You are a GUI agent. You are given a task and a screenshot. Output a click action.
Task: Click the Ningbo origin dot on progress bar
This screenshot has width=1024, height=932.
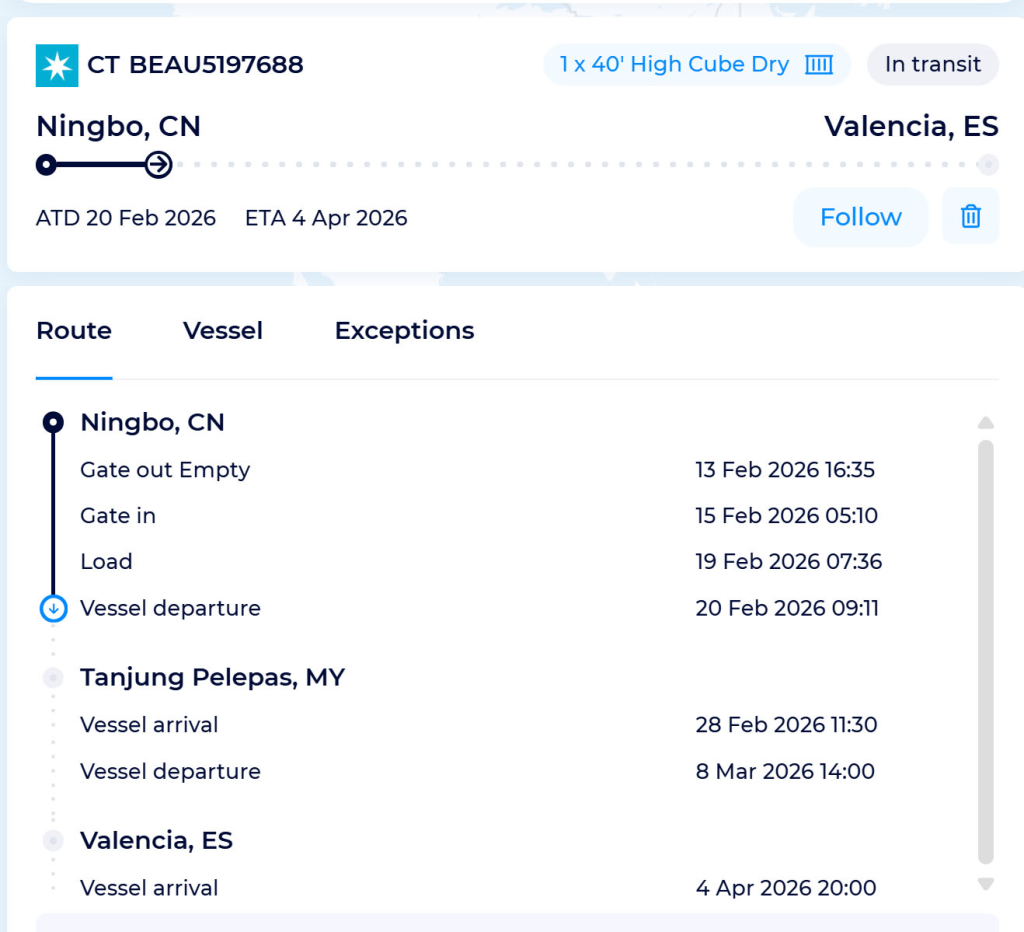pyautogui.click(x=46, y=165)
